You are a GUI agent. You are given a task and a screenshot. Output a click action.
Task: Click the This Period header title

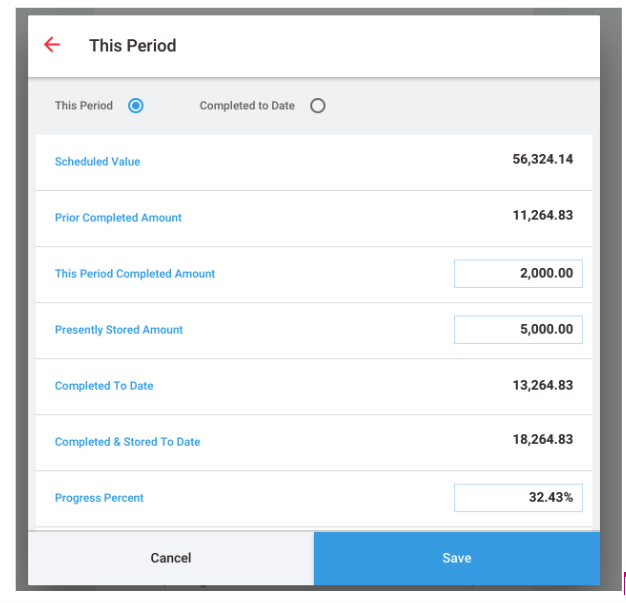tap(132, 46)
